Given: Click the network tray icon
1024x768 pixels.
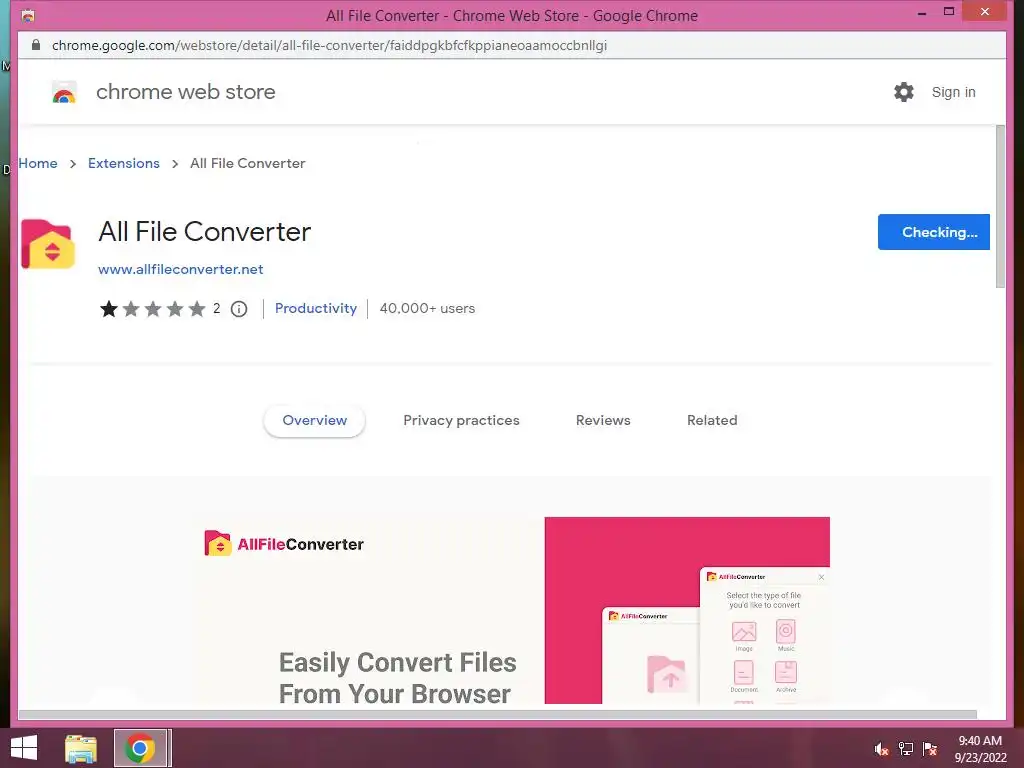Looking at the screenshot, I should pyautogui.click(x=906, y=749).
